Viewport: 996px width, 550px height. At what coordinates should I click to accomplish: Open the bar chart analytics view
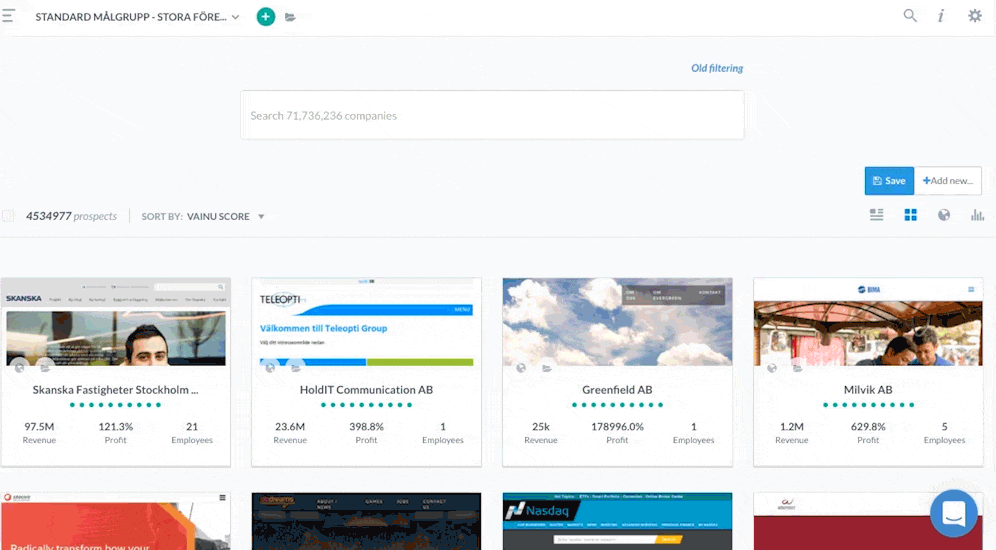[x=977, y=215]
